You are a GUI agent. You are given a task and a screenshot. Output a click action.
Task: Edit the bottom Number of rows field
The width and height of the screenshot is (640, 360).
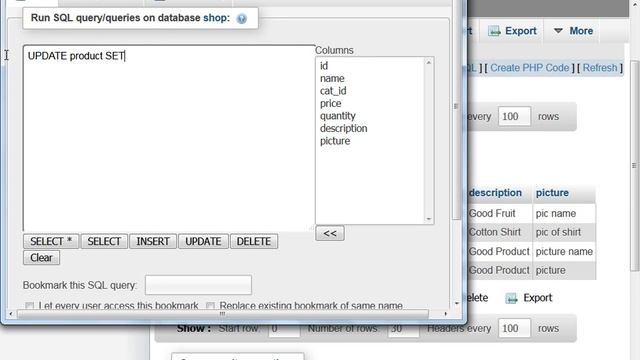coord(403,331)
